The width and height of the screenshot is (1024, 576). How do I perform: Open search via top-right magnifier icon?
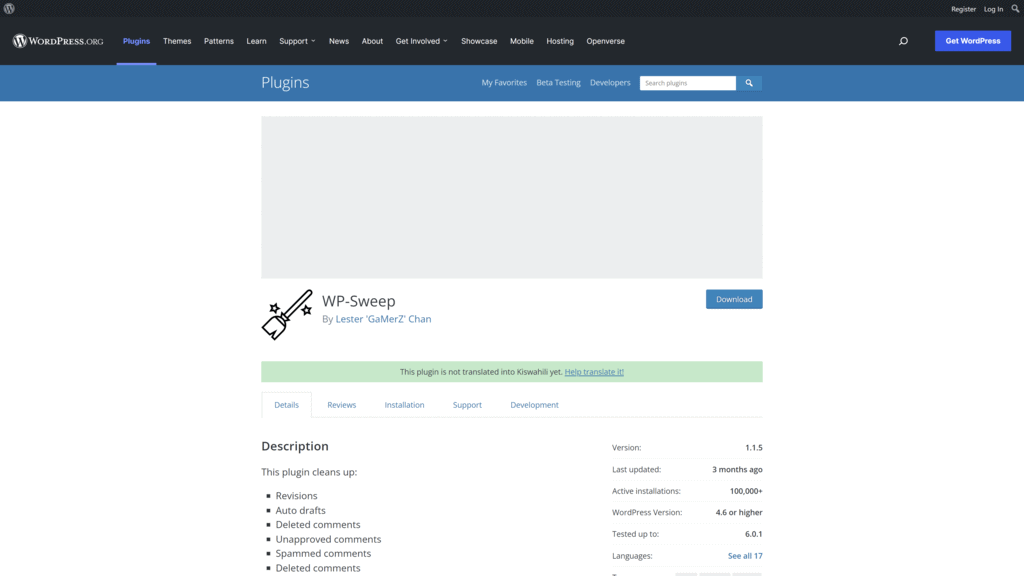pos(1016,8)
